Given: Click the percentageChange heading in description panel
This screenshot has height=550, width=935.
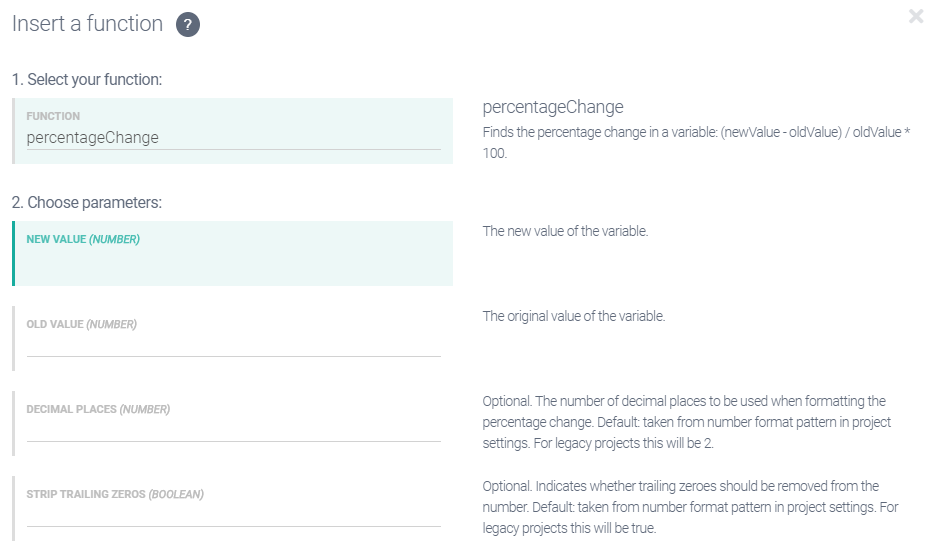Looking at the screenshot, I should point(553,107).
